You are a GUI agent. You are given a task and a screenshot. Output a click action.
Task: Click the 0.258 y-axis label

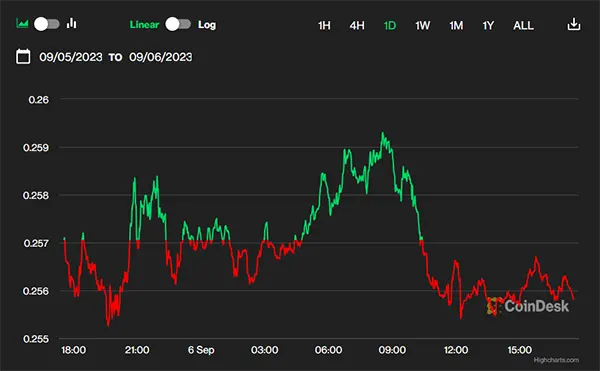click(x=36, y=195)
